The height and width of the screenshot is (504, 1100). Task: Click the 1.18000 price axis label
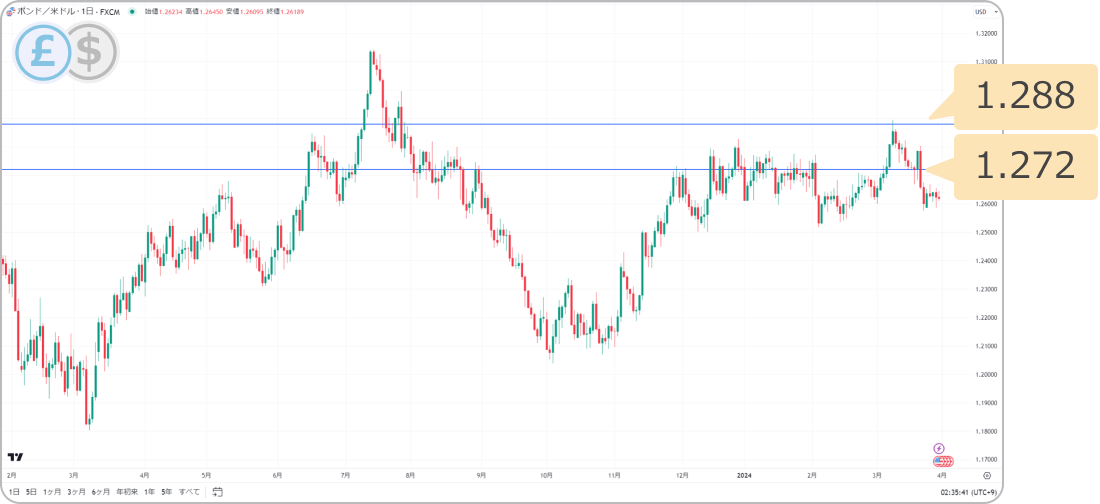pyautogui.click(x=987, y=431)
